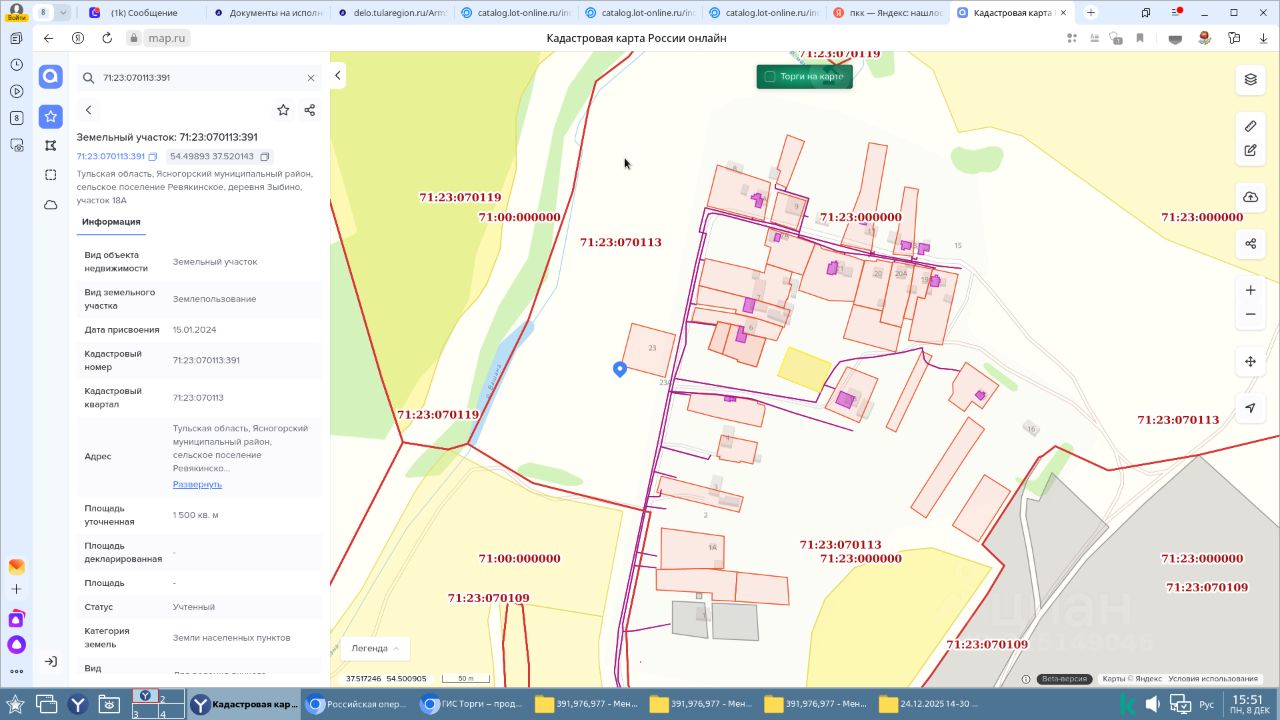Add the land plot to favorites
The image size is (1280, 720).
point(283,110)
